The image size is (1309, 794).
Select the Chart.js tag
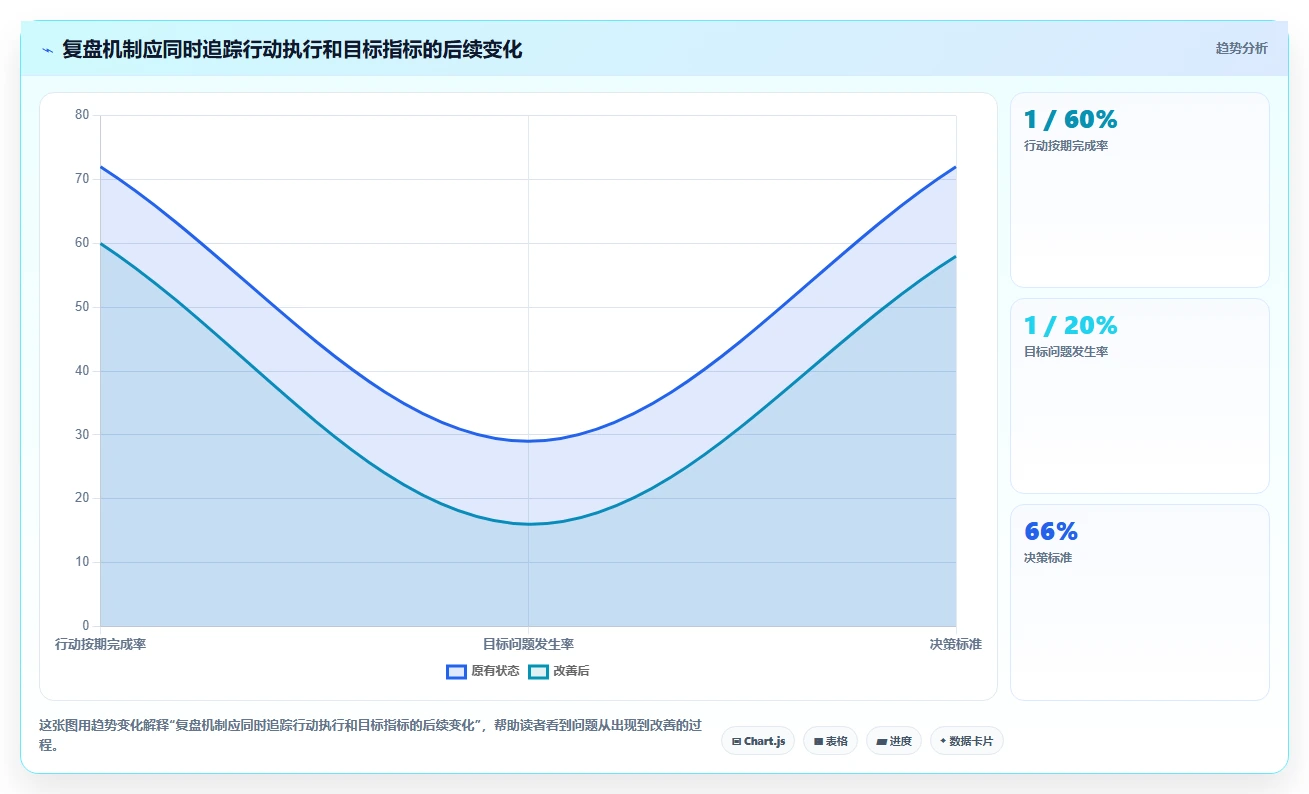pos(758,741)
